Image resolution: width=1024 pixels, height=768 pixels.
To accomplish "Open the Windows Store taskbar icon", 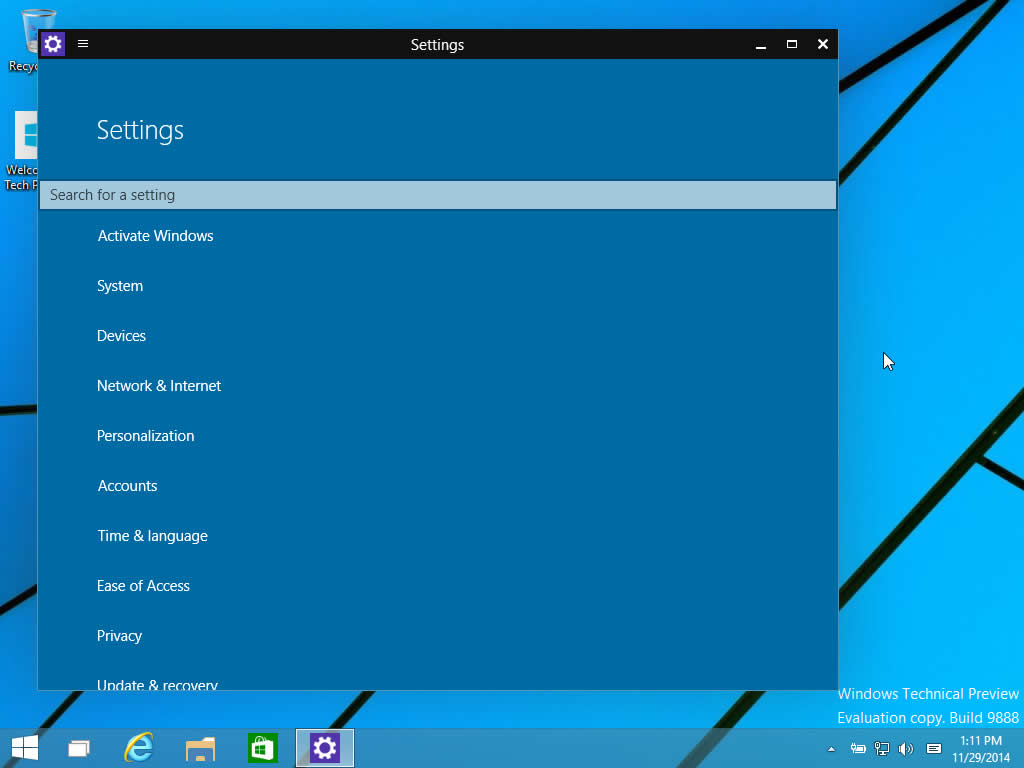I will [x=263, y=748].
